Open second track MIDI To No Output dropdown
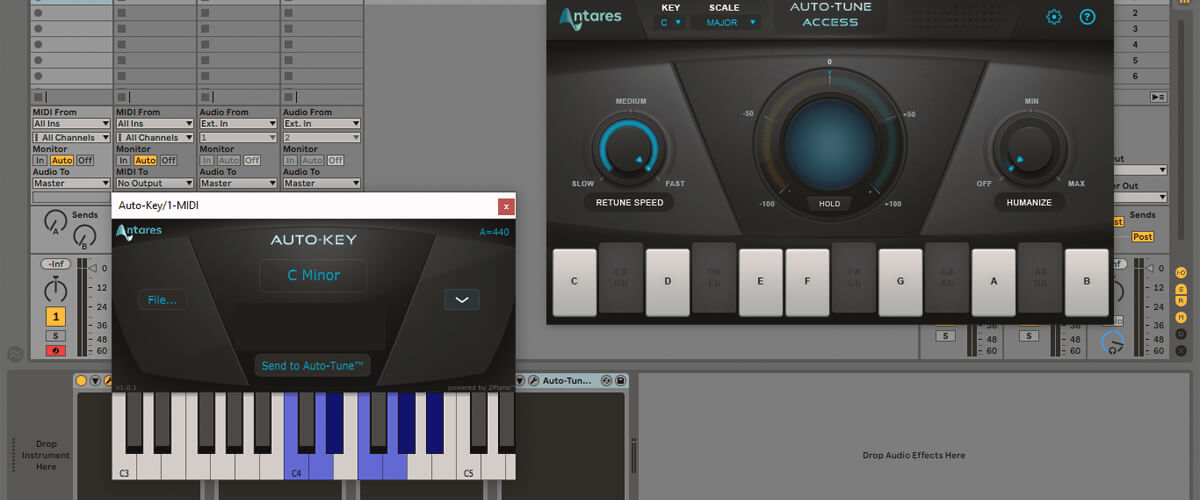The height and width of the screenshot is (500, 1200). click(x=155, y=183)
